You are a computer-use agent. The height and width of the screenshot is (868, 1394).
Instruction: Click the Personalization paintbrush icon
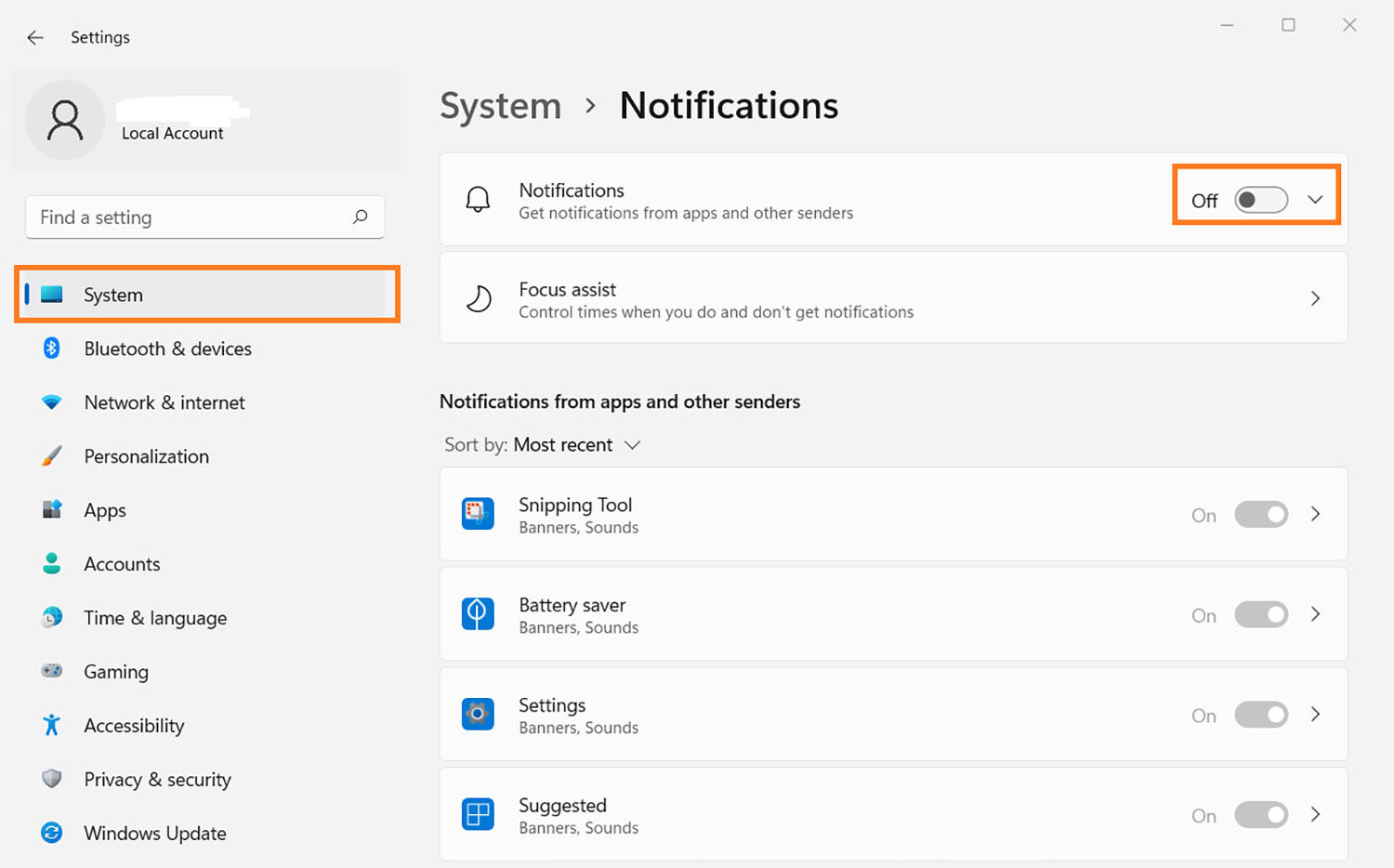52,456
